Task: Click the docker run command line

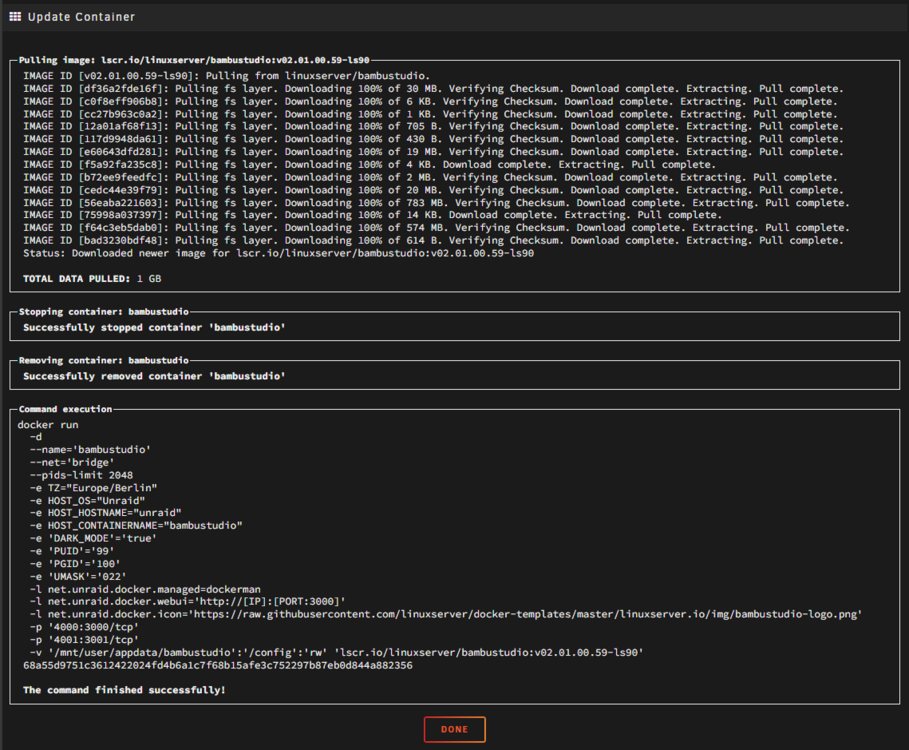Action: tap(48, 425)
